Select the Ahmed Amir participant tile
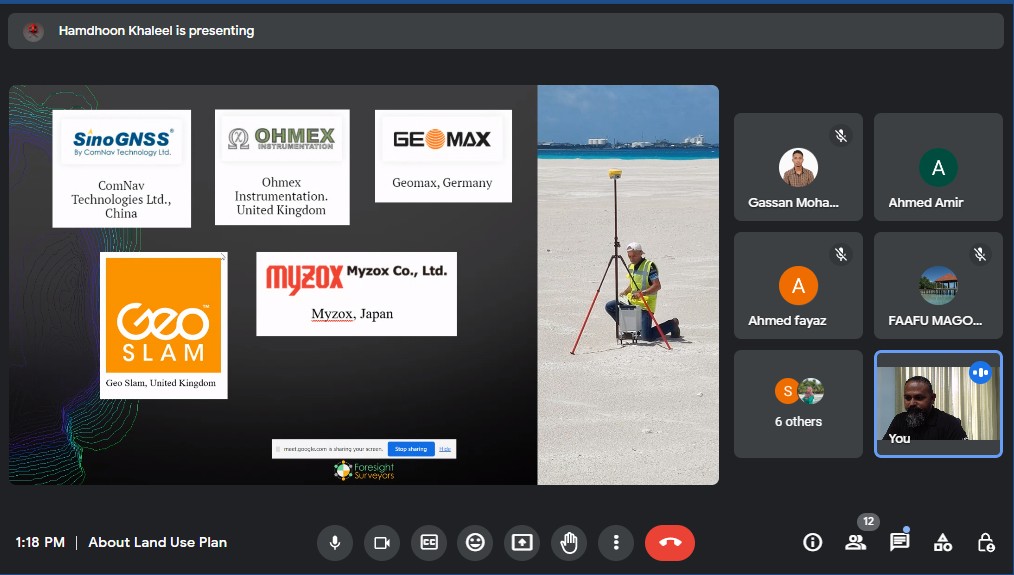 tap(938, 167)
